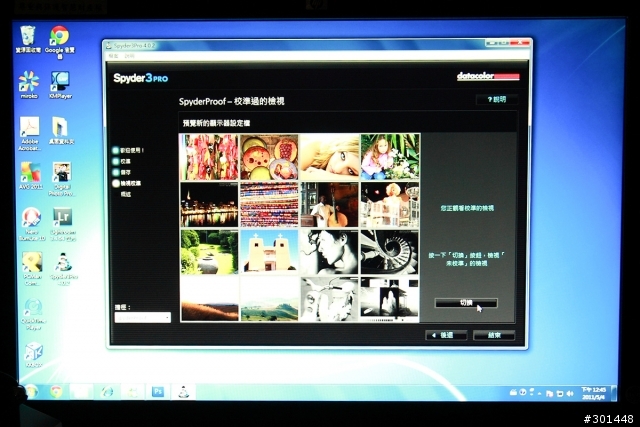This screenshot has height=427, width=640.
Task: Click the green hills landscape thumbnail
Action: (x=269, y=299)
